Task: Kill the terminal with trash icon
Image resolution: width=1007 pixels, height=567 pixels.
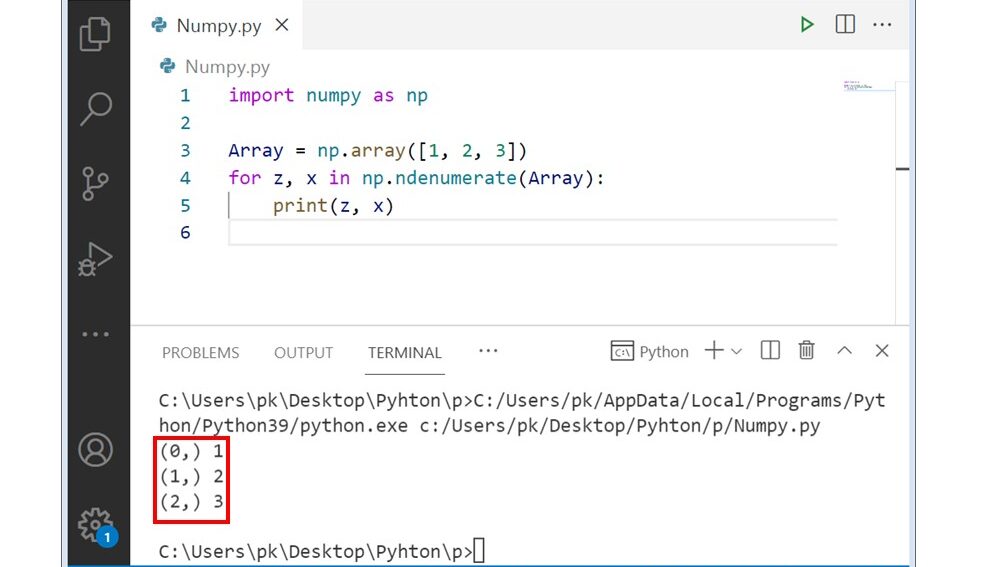Action: click(x=807, y=351)
